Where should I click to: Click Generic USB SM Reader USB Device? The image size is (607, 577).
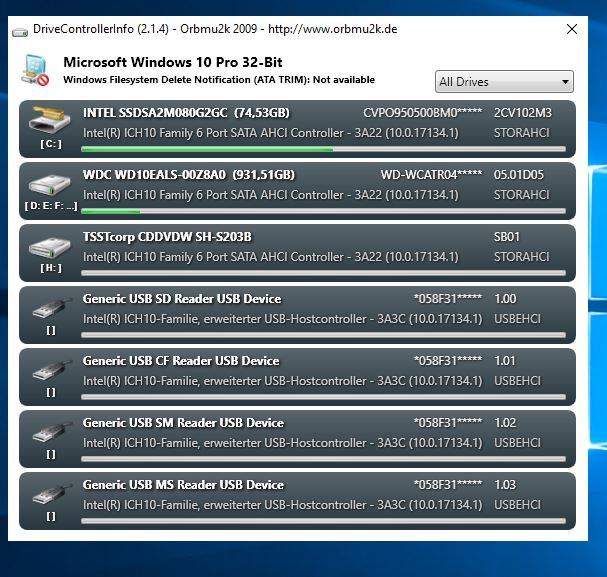183,423
